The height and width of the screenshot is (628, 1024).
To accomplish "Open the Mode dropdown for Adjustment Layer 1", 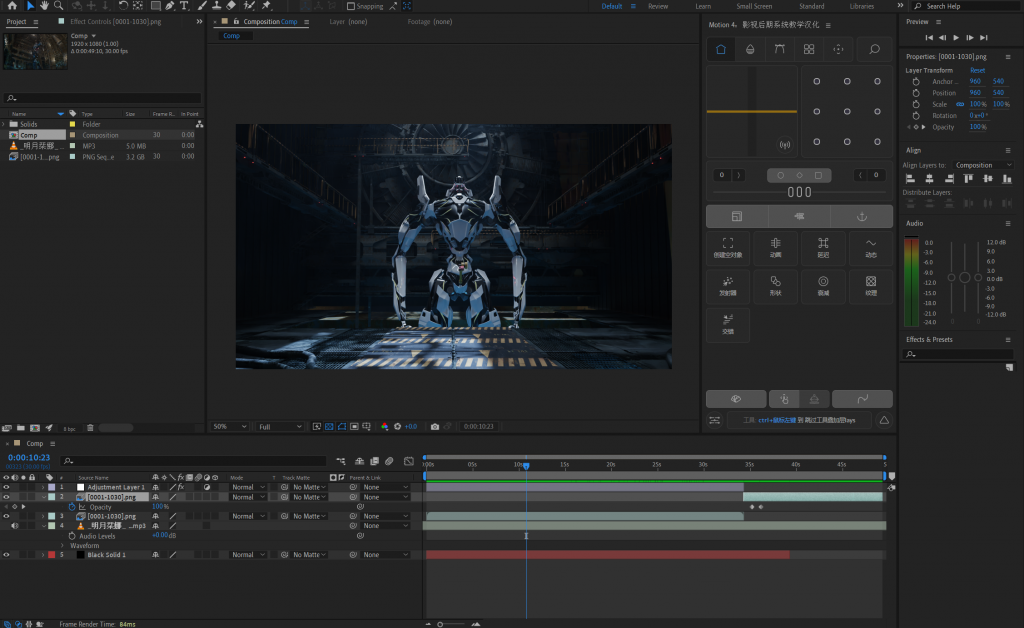I will tap(248, 487).
